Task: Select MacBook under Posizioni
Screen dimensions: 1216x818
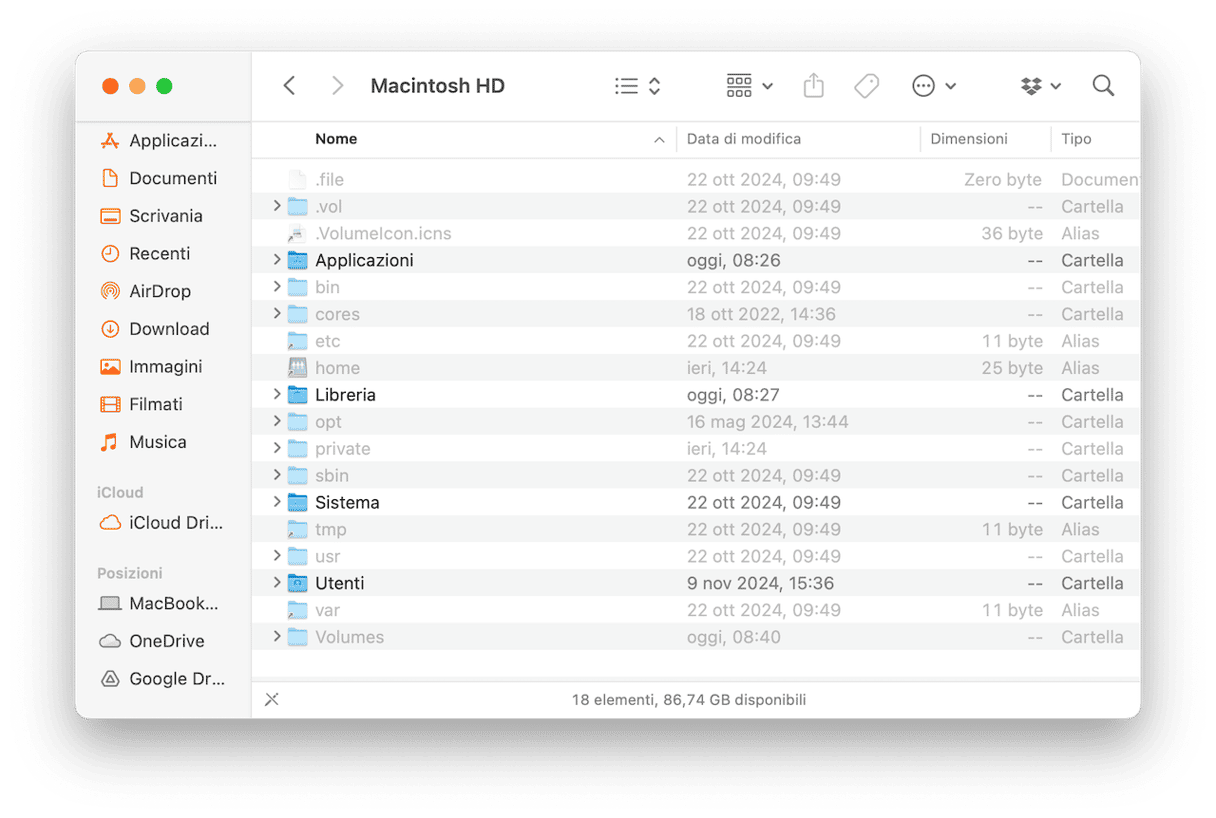Action: point(160,604)
